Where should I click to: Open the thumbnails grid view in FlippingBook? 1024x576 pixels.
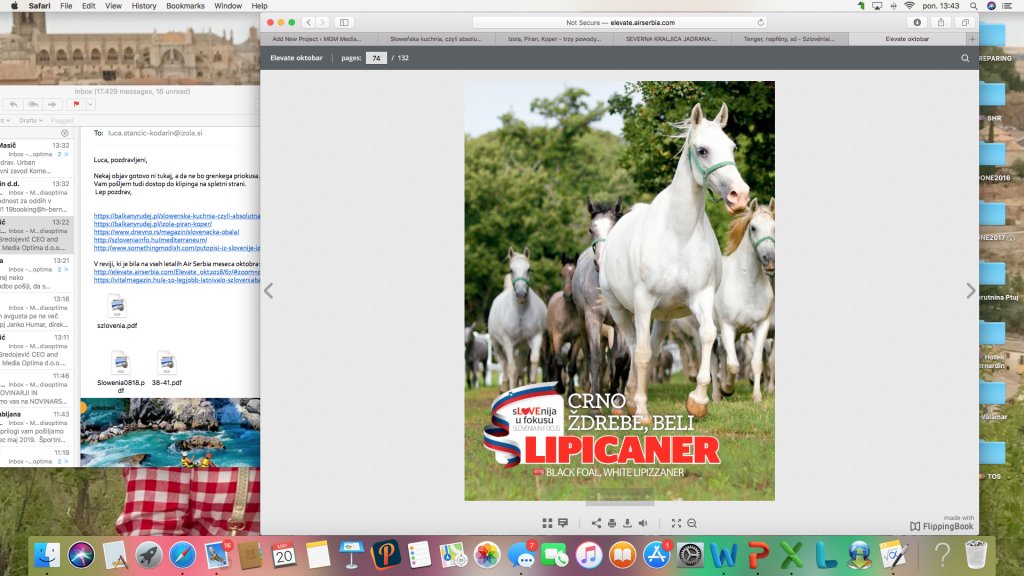click(x=547, y=523)
